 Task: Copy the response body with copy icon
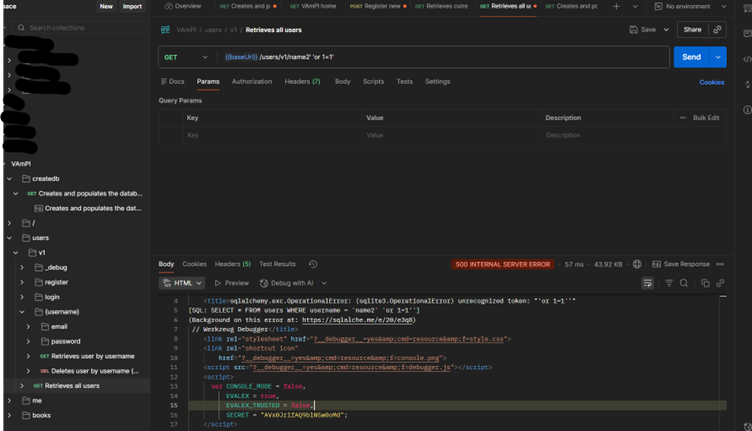705,283
